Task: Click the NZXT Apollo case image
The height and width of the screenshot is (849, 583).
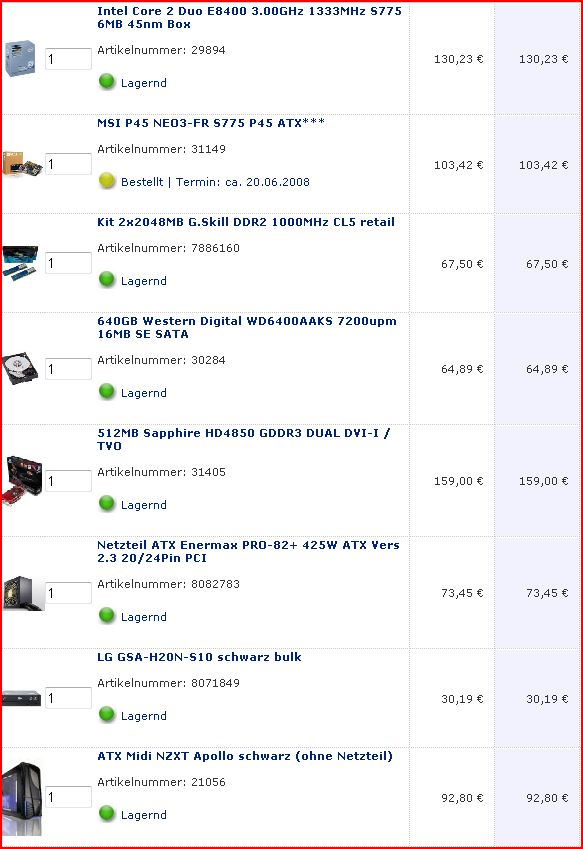Action: click(22, 799)
